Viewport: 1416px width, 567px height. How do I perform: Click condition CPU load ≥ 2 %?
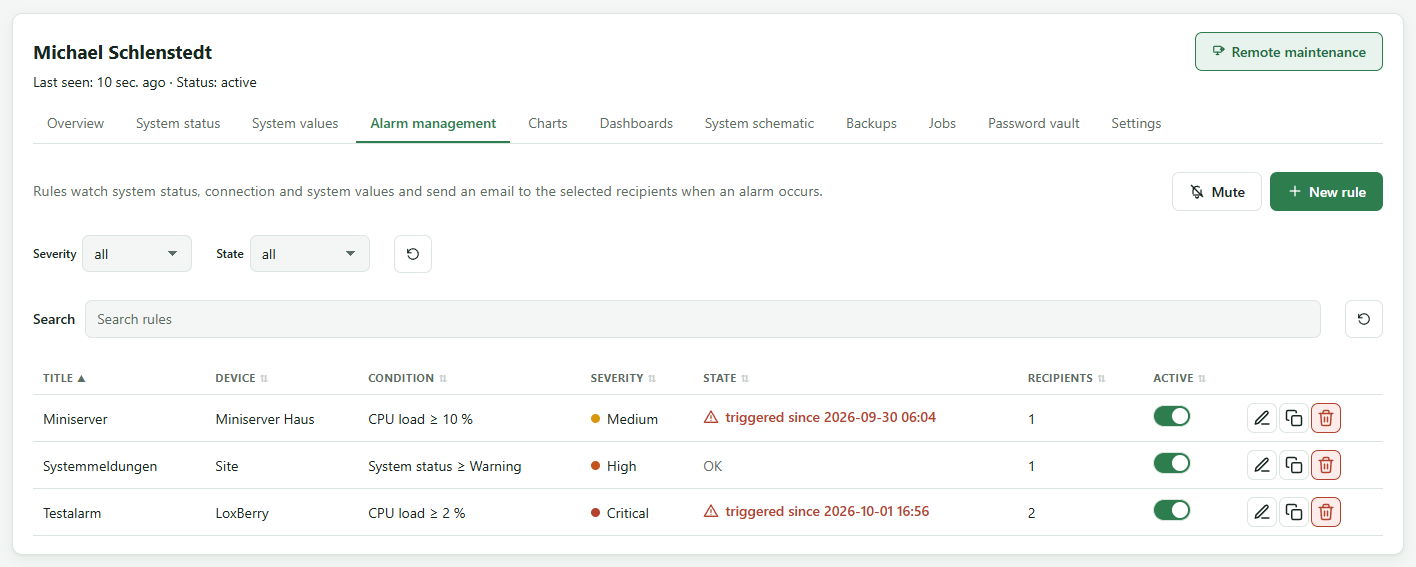417,513
